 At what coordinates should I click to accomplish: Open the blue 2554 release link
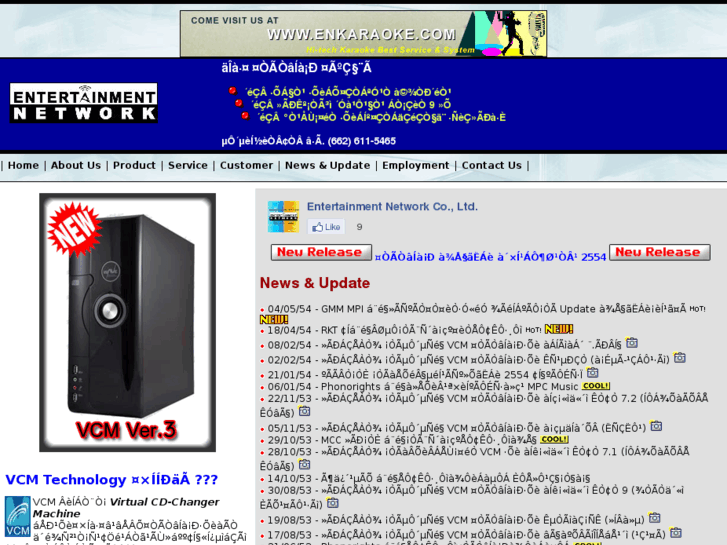(x=490, y=257)
